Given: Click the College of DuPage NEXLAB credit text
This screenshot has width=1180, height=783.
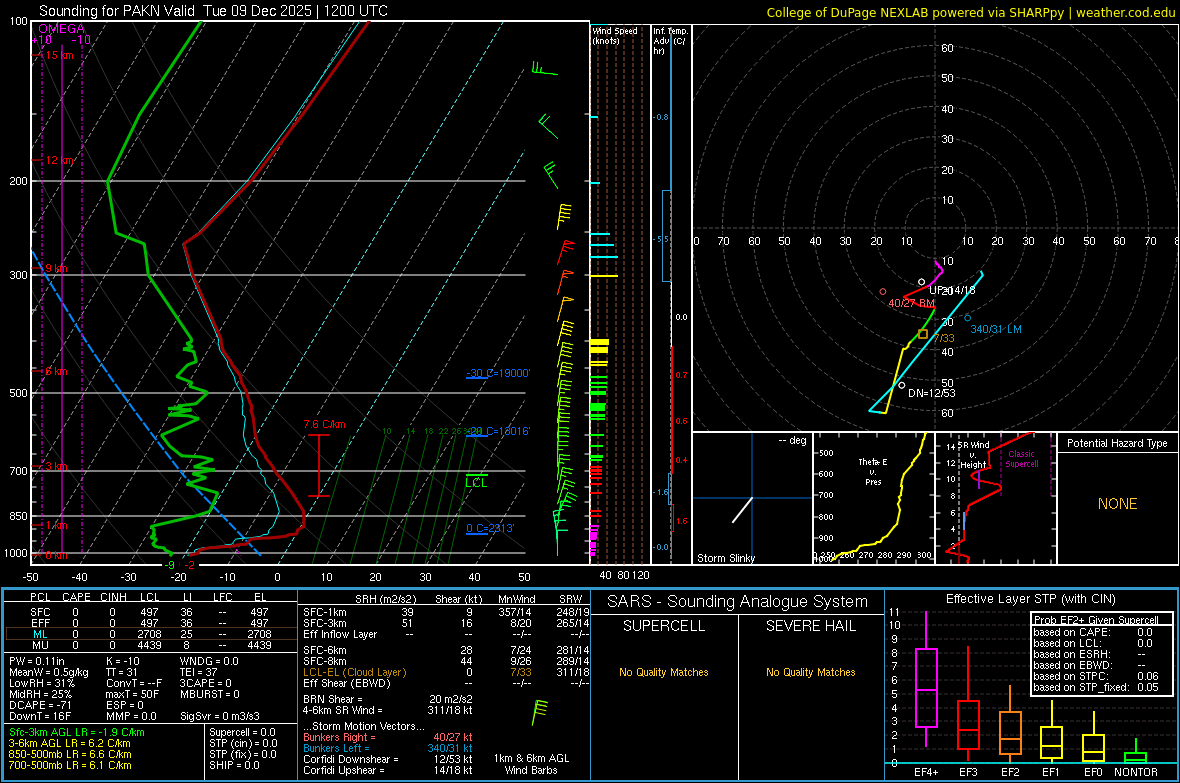Looking at the screenshot, I should (970, 12).
